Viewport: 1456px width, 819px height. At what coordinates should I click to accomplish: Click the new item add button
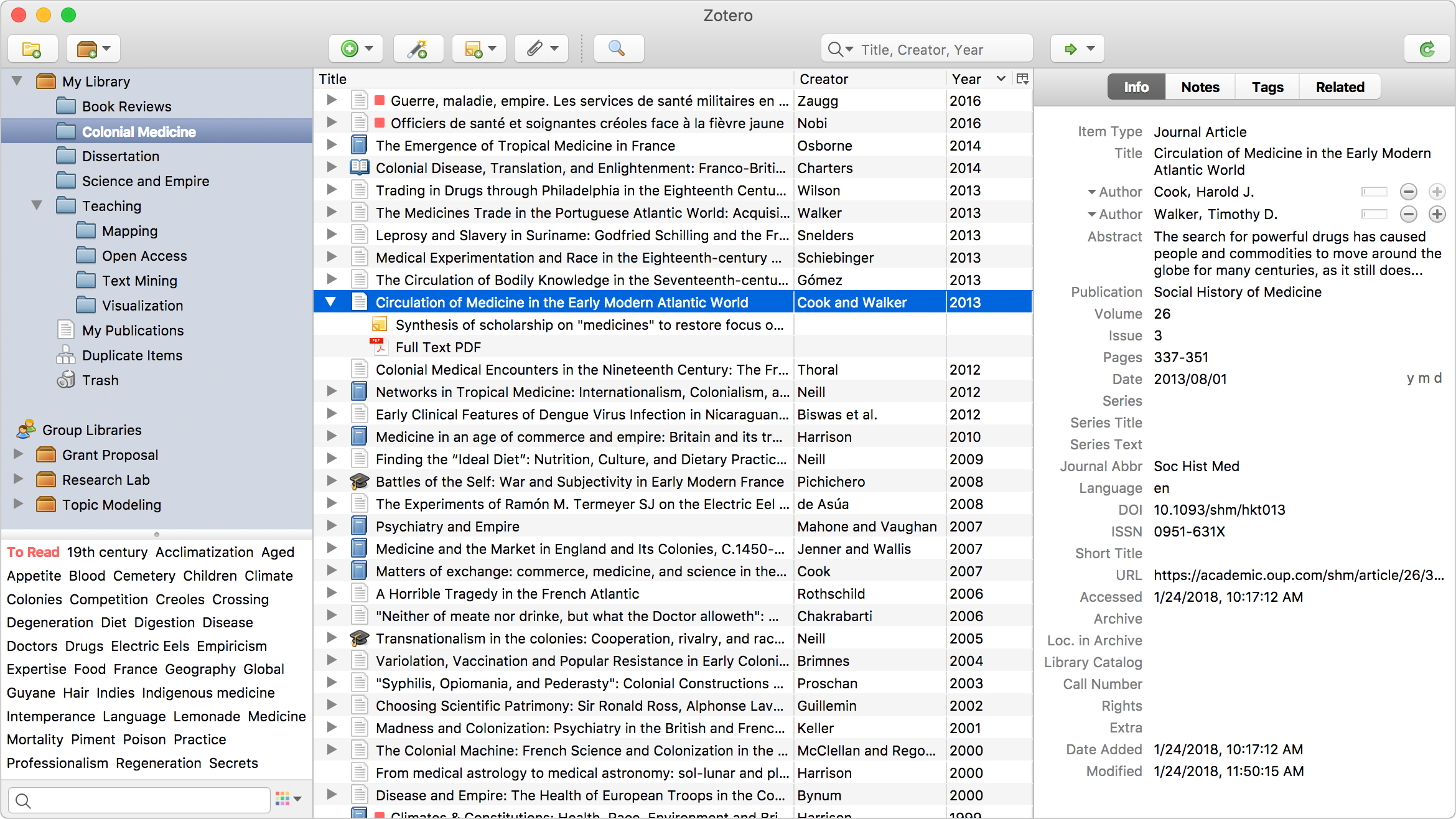pos(351,48)
